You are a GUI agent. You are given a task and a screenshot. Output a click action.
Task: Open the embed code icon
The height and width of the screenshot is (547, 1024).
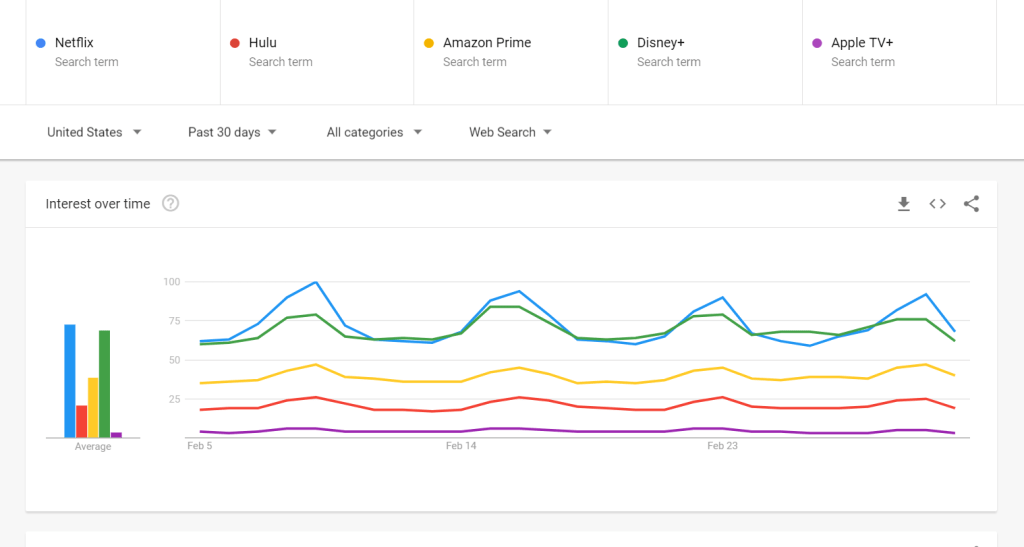(937, 204)
